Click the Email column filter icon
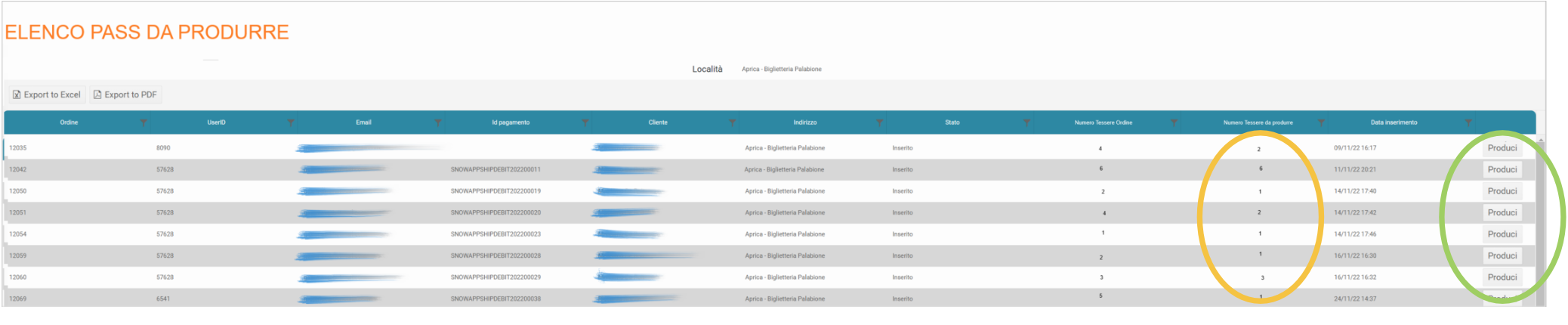 tap(437, 122)
